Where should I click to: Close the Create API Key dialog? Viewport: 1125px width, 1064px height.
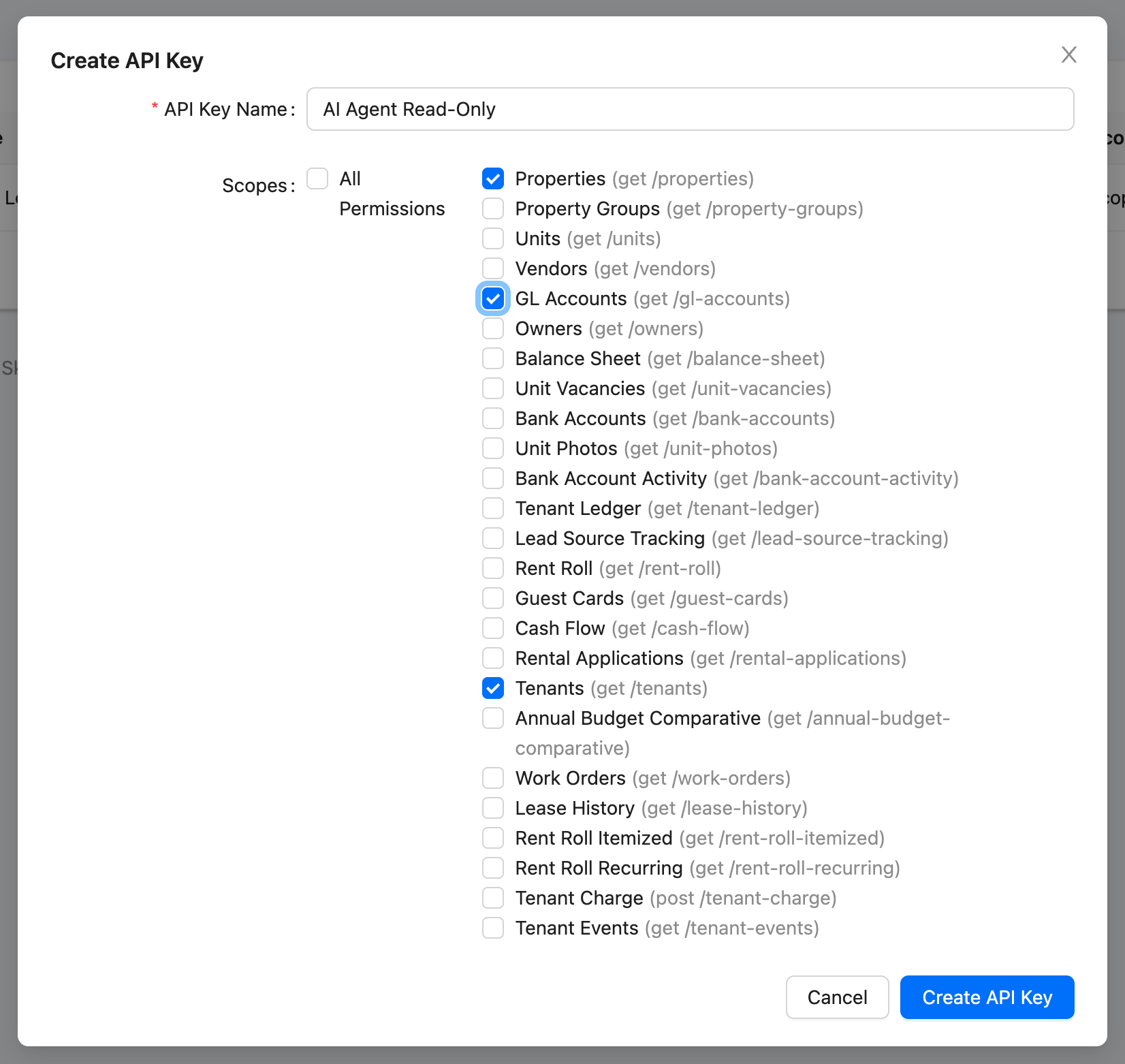point(1068,54)
